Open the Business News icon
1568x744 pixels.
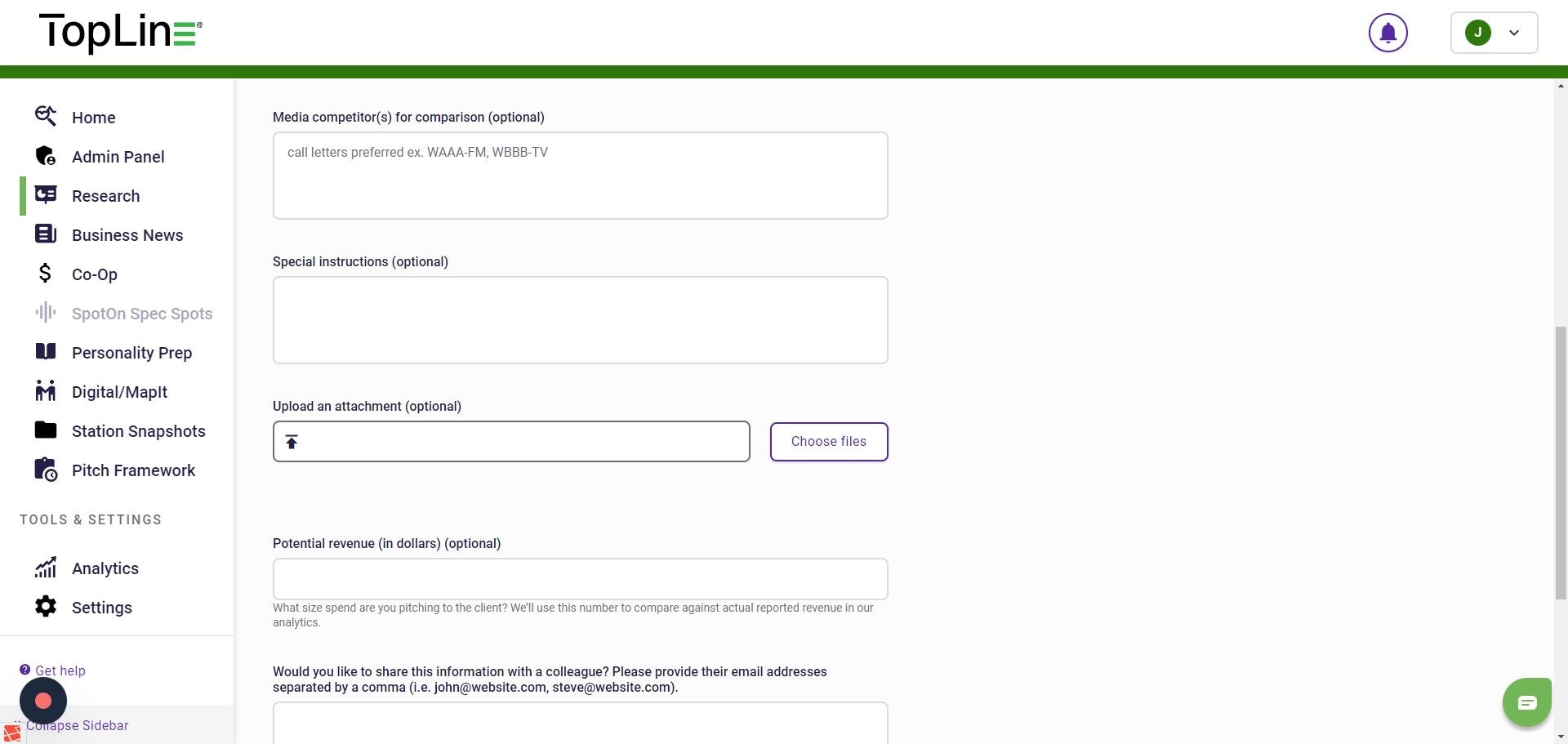pos(46,234)
